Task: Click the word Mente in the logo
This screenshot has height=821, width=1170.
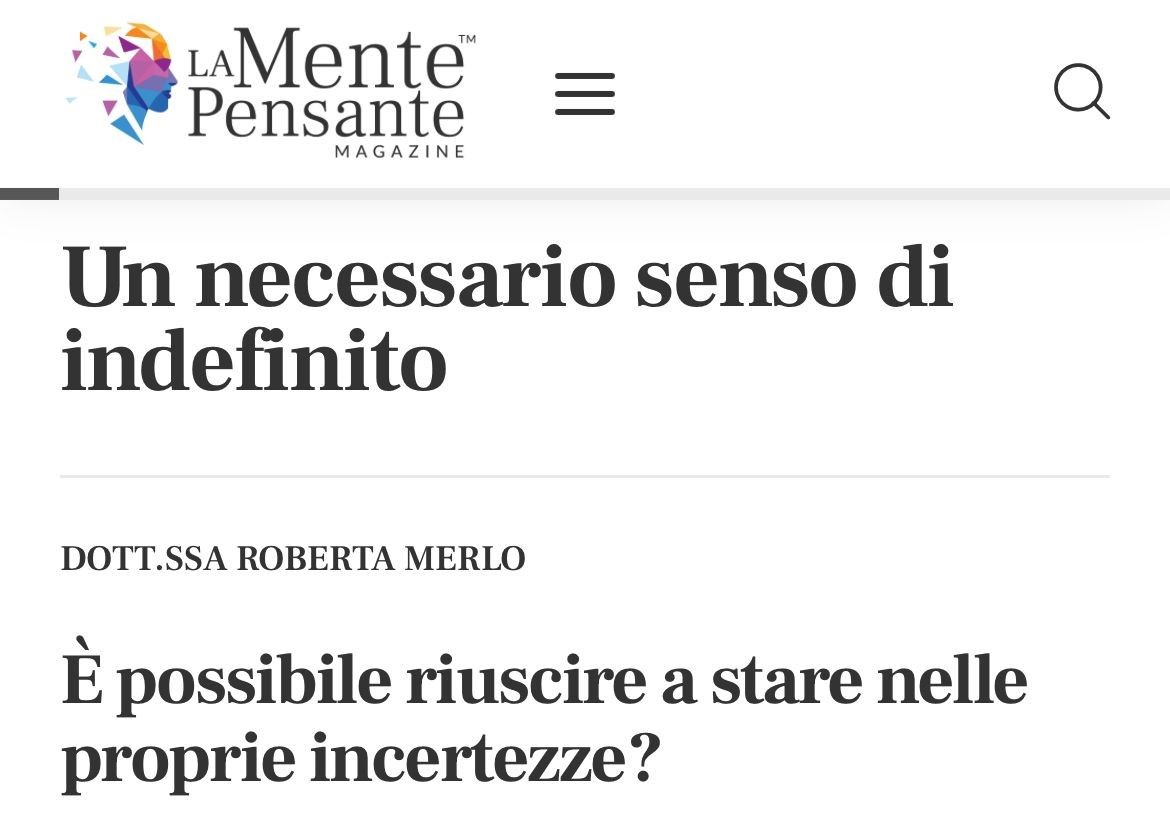Action: [351, 58]
